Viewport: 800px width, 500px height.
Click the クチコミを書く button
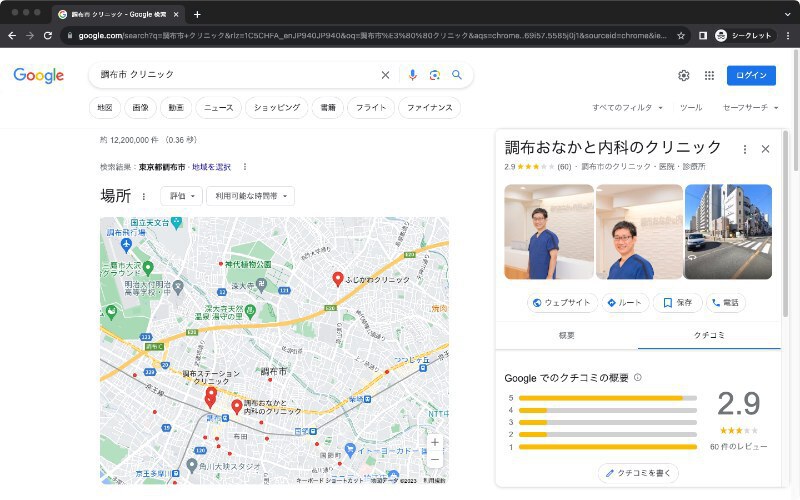[637, 472]
